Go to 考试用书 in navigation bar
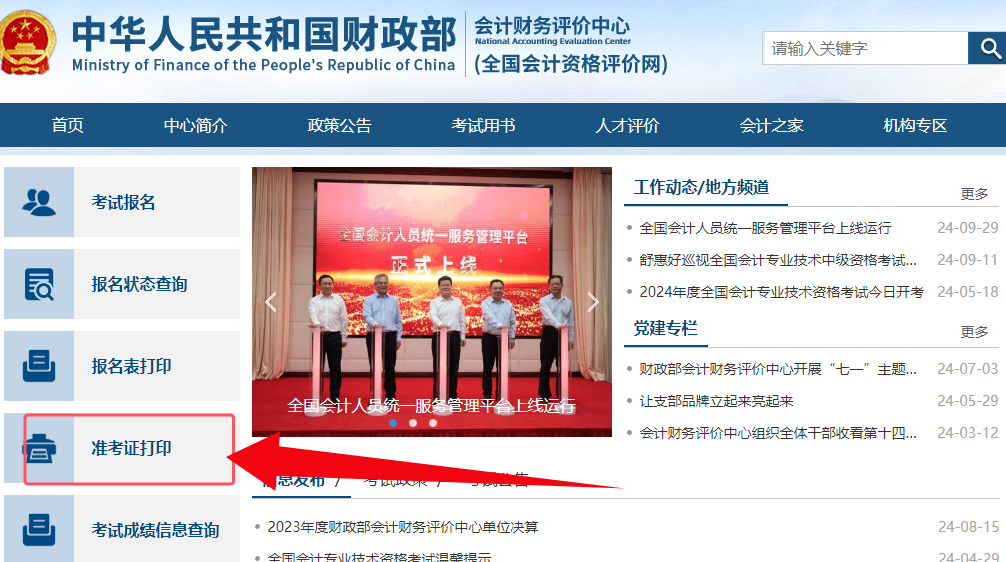1006x562 pixels. click(483, 125)
